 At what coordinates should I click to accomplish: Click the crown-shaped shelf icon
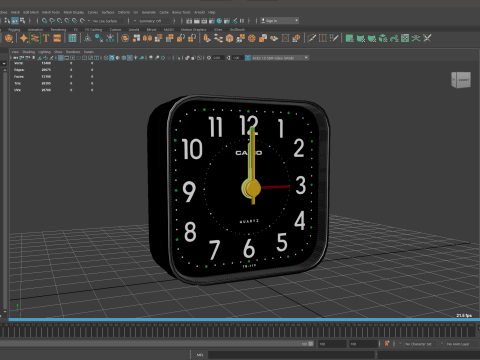(110, 38)
